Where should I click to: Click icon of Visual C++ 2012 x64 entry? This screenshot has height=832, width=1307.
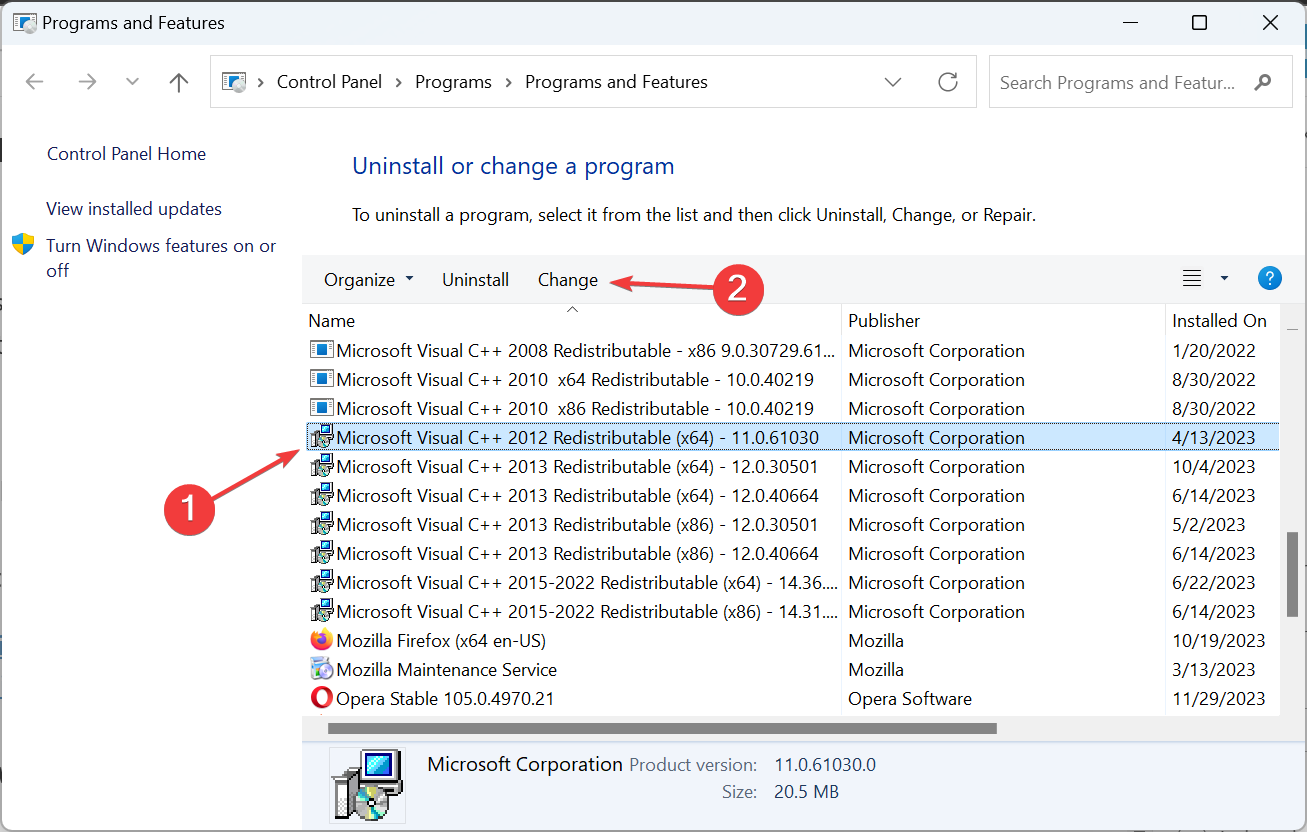321,438
